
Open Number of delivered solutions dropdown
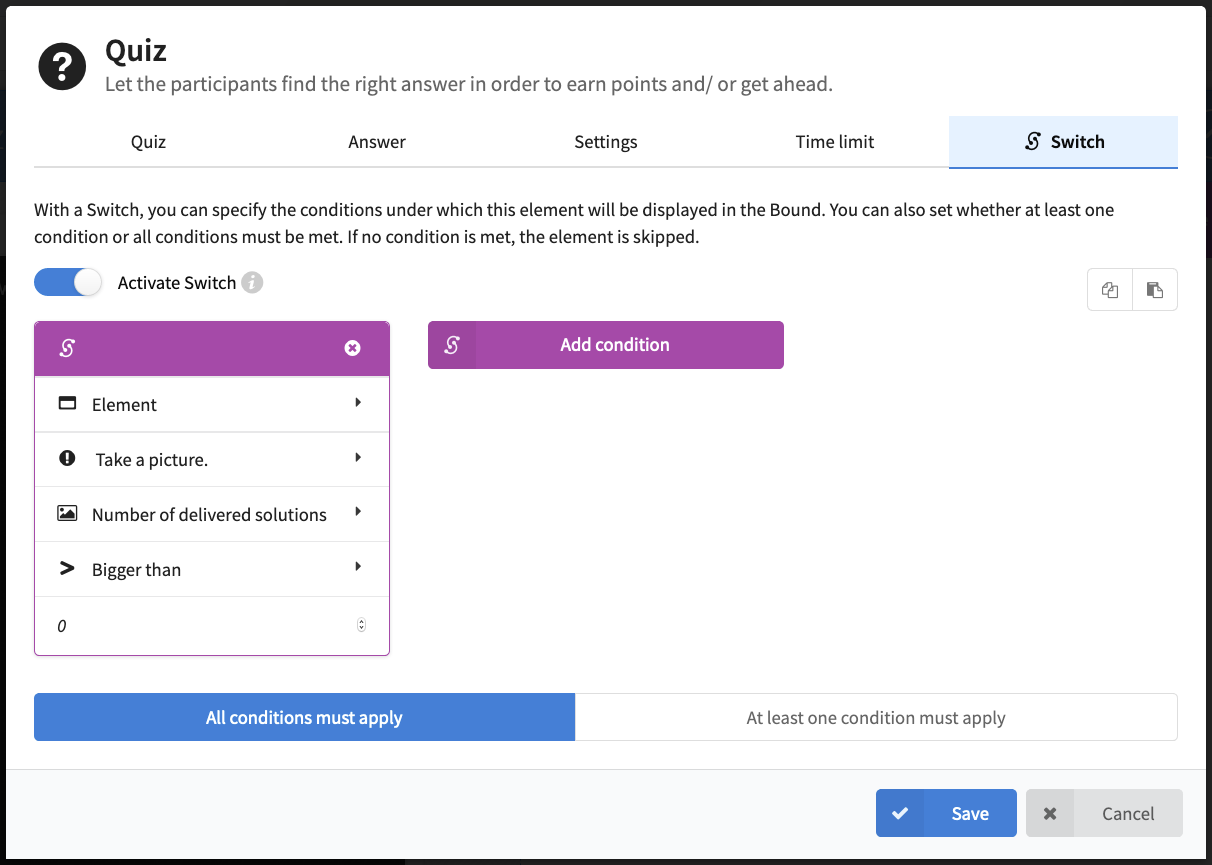coord(212,514)
